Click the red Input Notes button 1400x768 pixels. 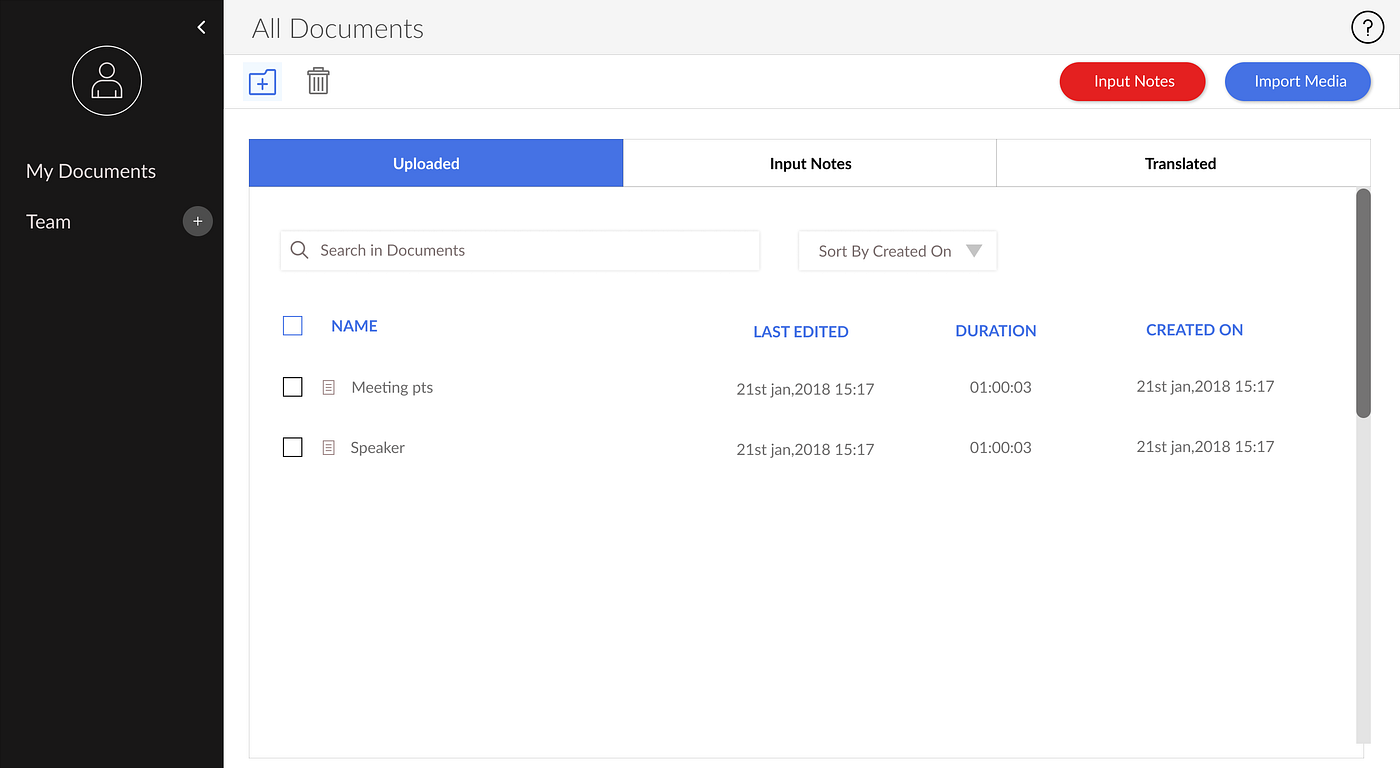[1133, 82]
